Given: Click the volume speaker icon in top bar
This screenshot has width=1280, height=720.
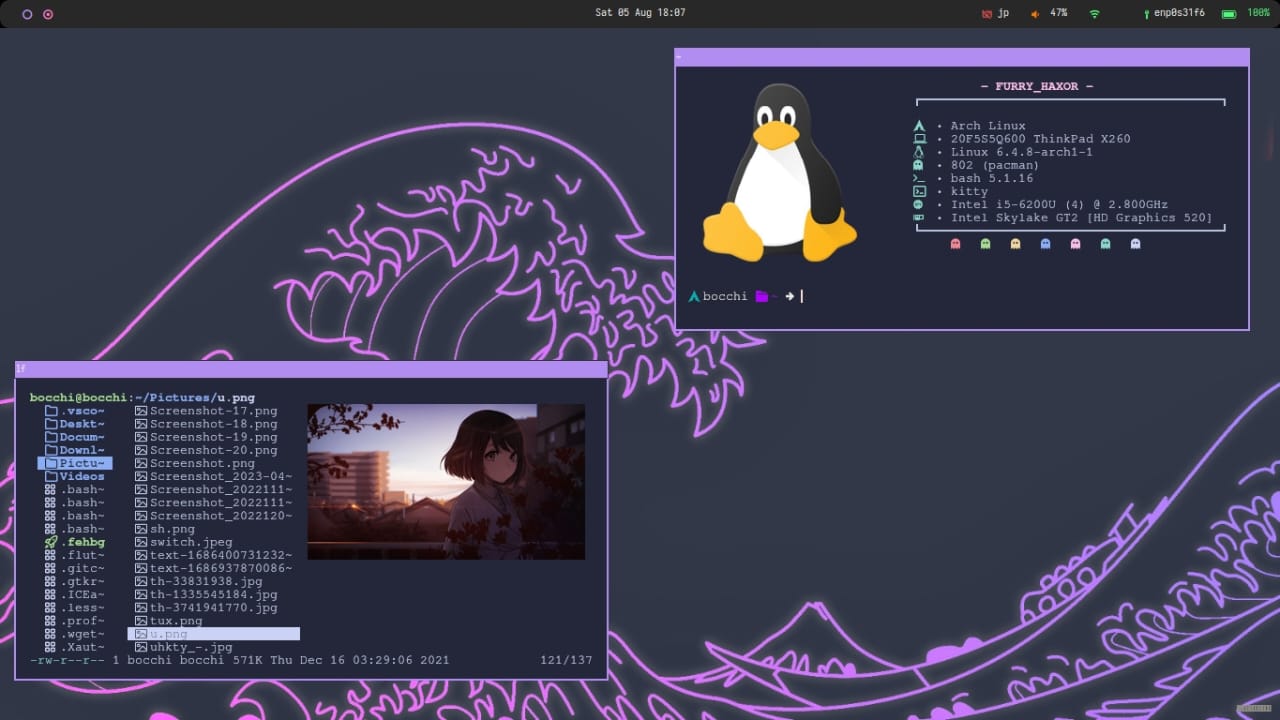Looking at the screenshot, I should [x=1035, y=13].
